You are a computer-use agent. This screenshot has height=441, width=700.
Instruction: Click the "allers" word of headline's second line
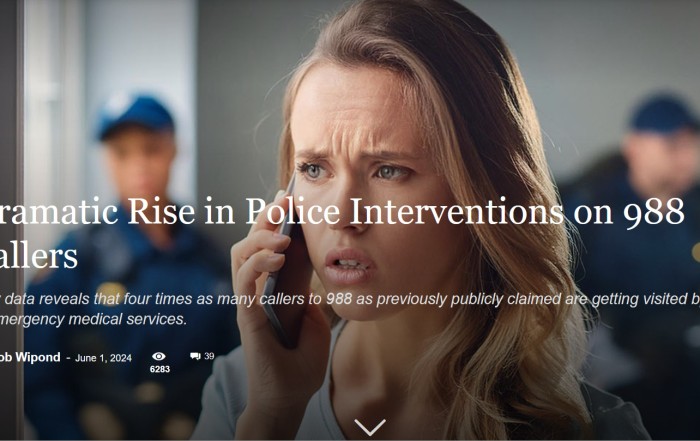[39, 256]
